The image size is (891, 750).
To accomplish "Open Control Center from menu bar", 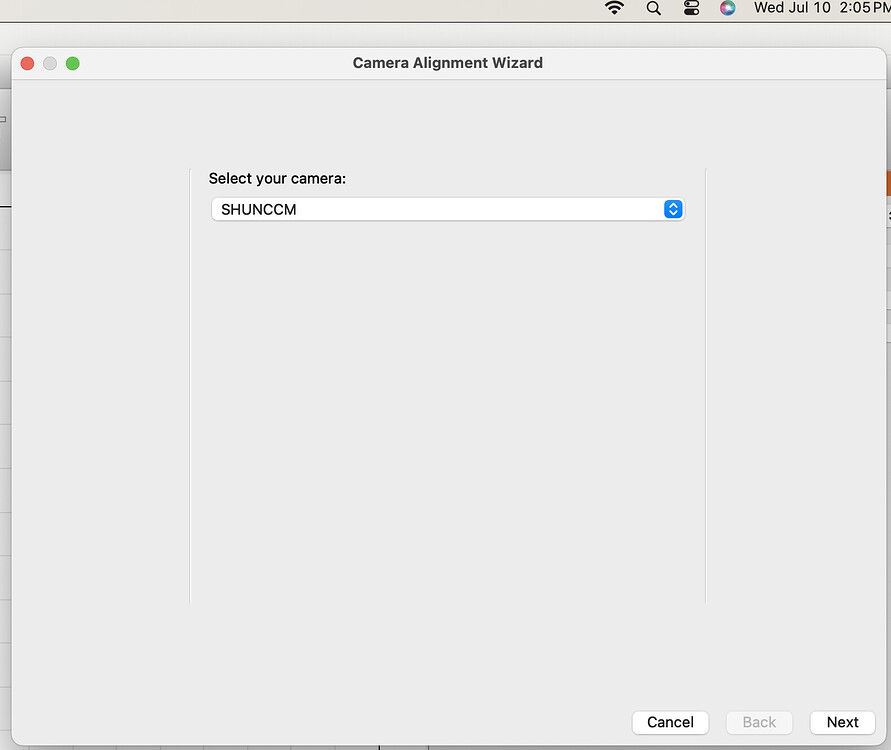I will tap(690, 9).
